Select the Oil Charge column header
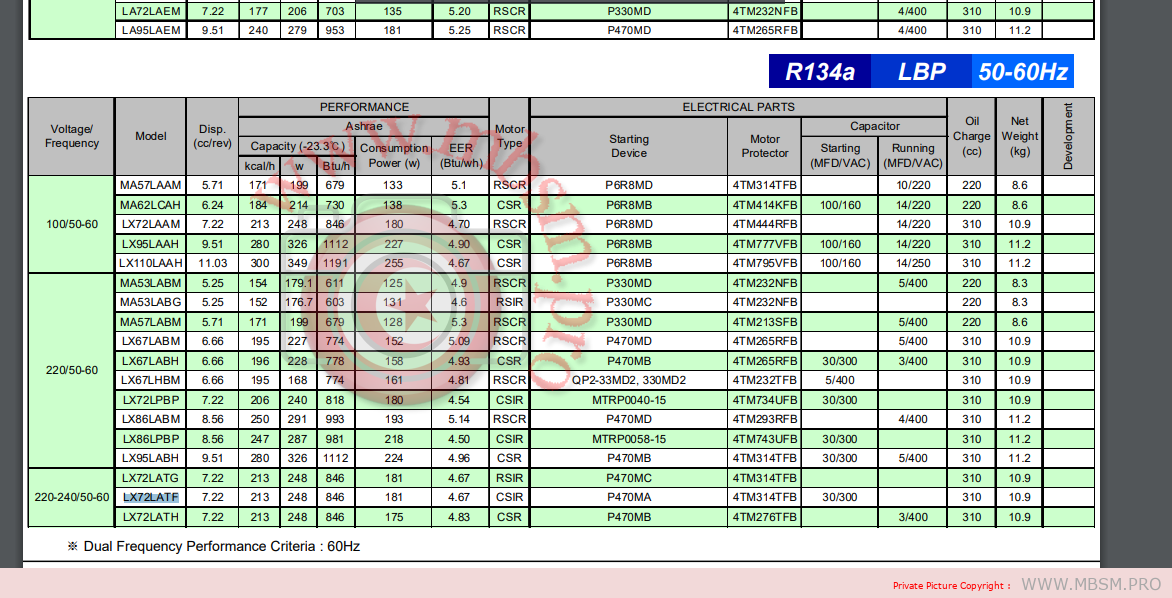This screenshot has width=1172, height=598. [971, 136]
